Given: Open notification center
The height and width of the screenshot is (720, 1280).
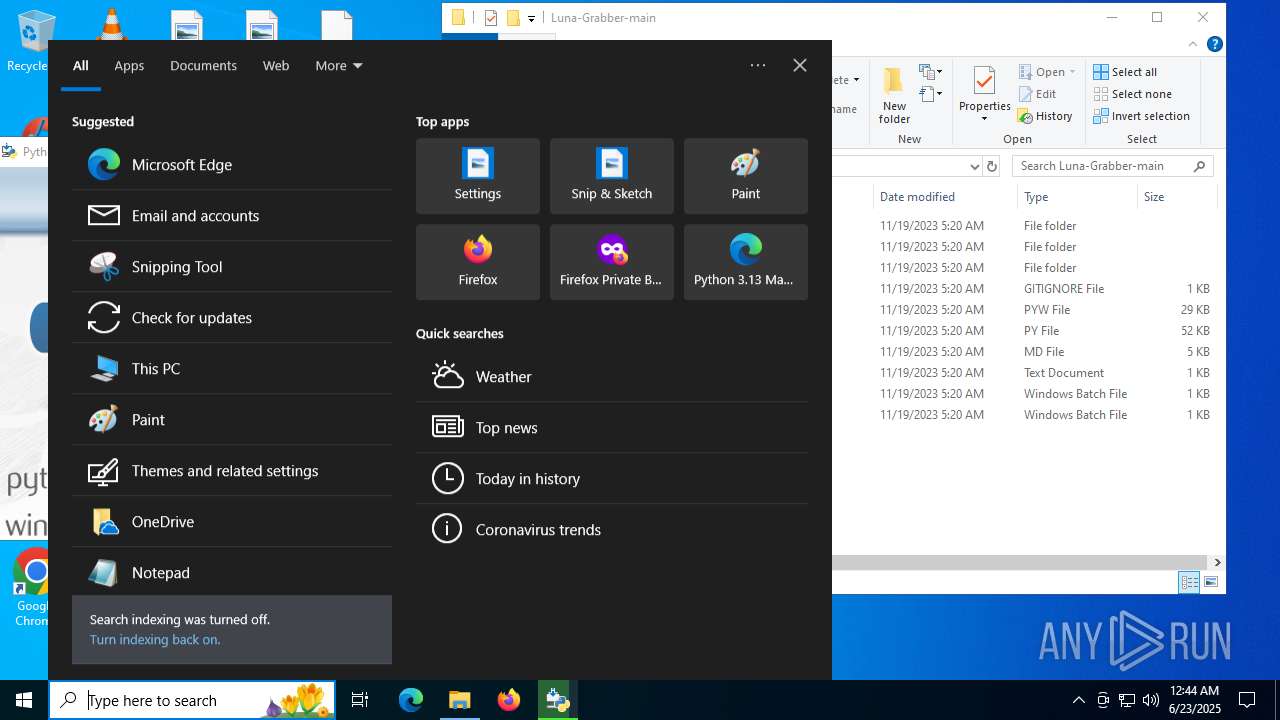Looking at the screenshot, I should 1247,700.
